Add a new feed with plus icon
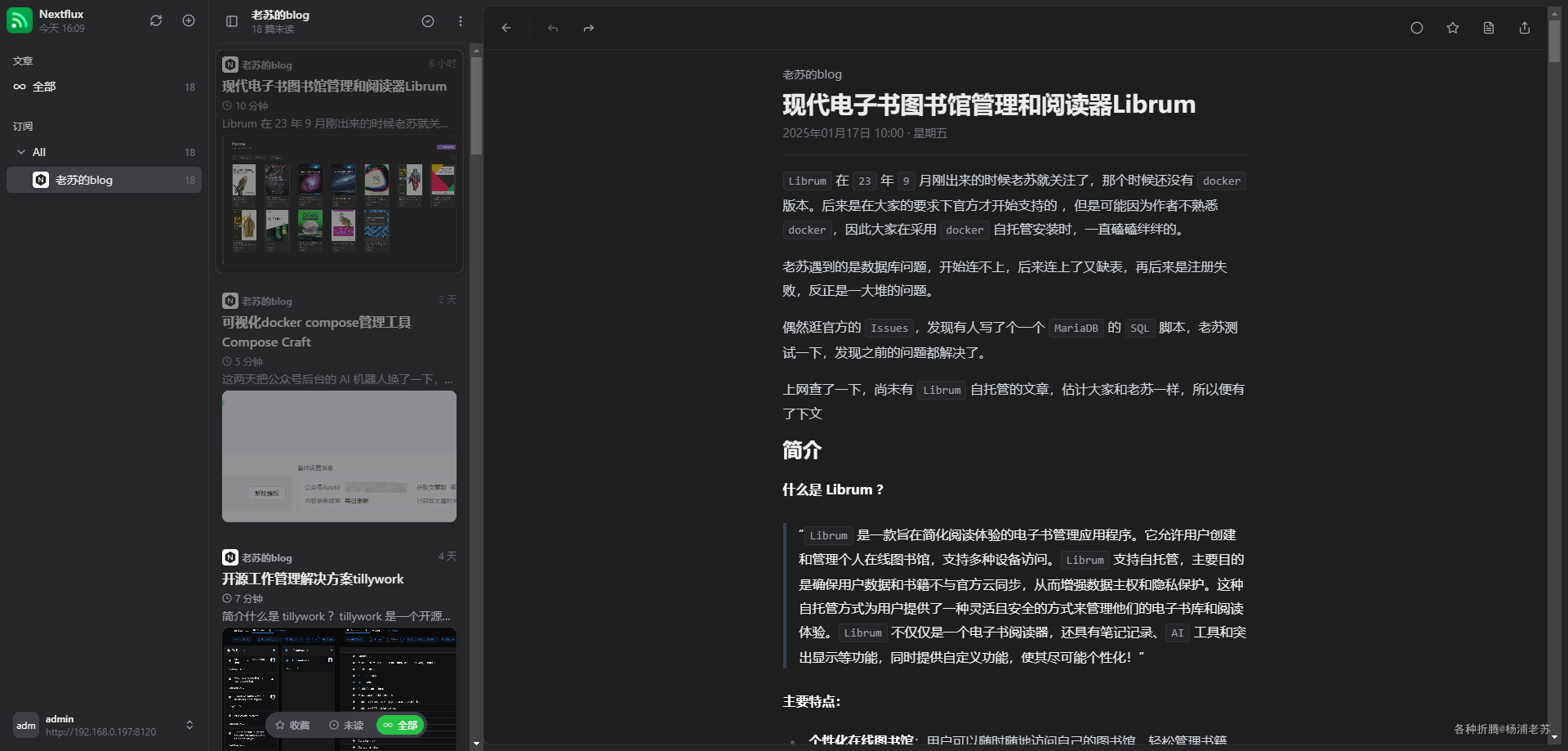The image size is (1568, 751). click(x=189, y=20)
